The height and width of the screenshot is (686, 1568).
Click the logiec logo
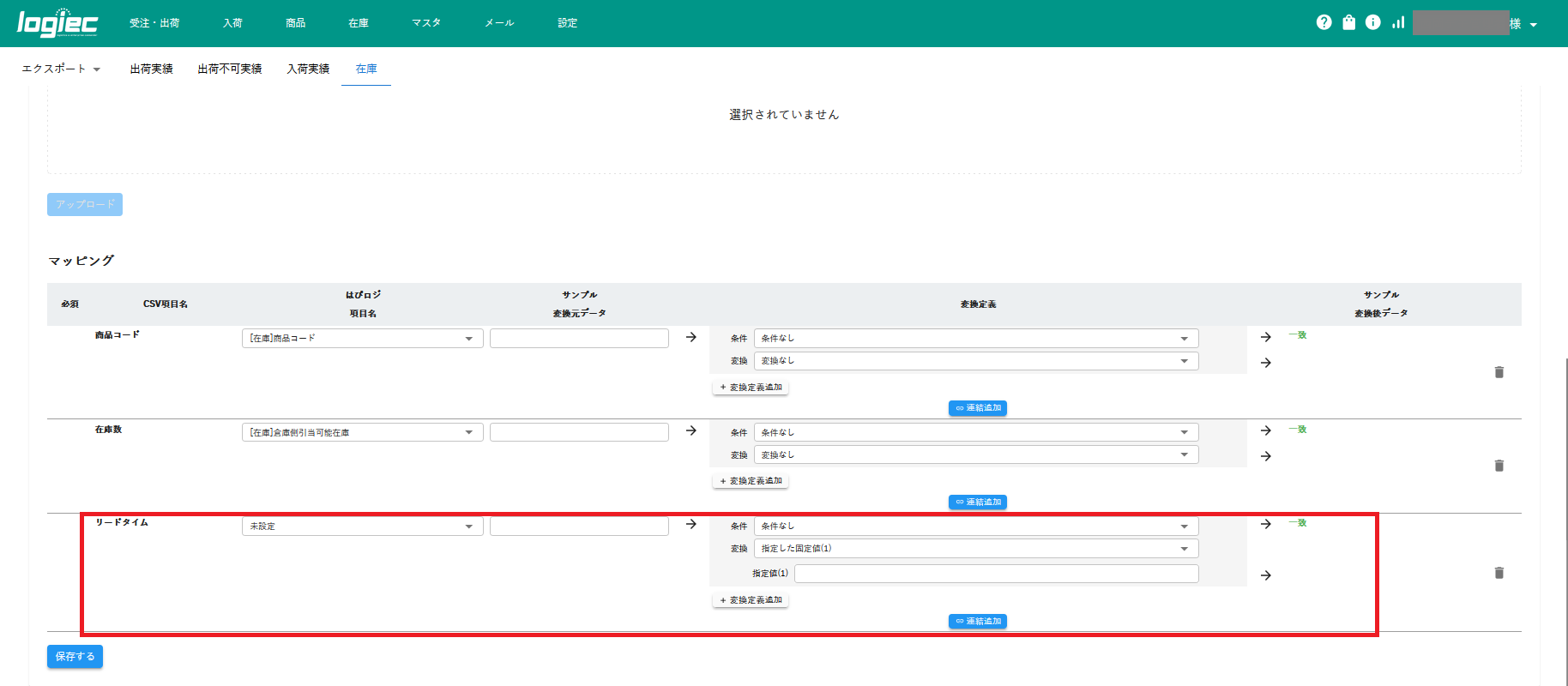point(57,23)
